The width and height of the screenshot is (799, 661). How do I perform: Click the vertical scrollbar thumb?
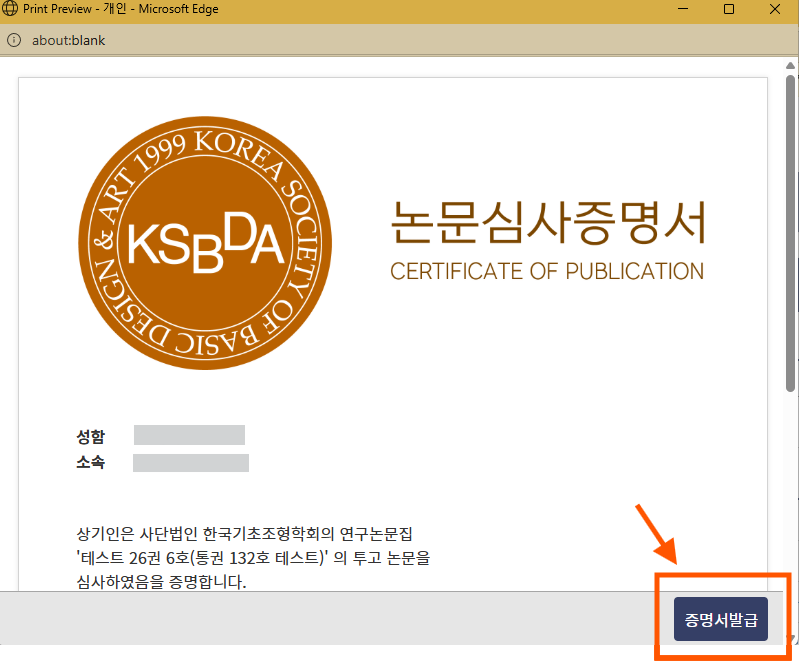coord(790,233)
